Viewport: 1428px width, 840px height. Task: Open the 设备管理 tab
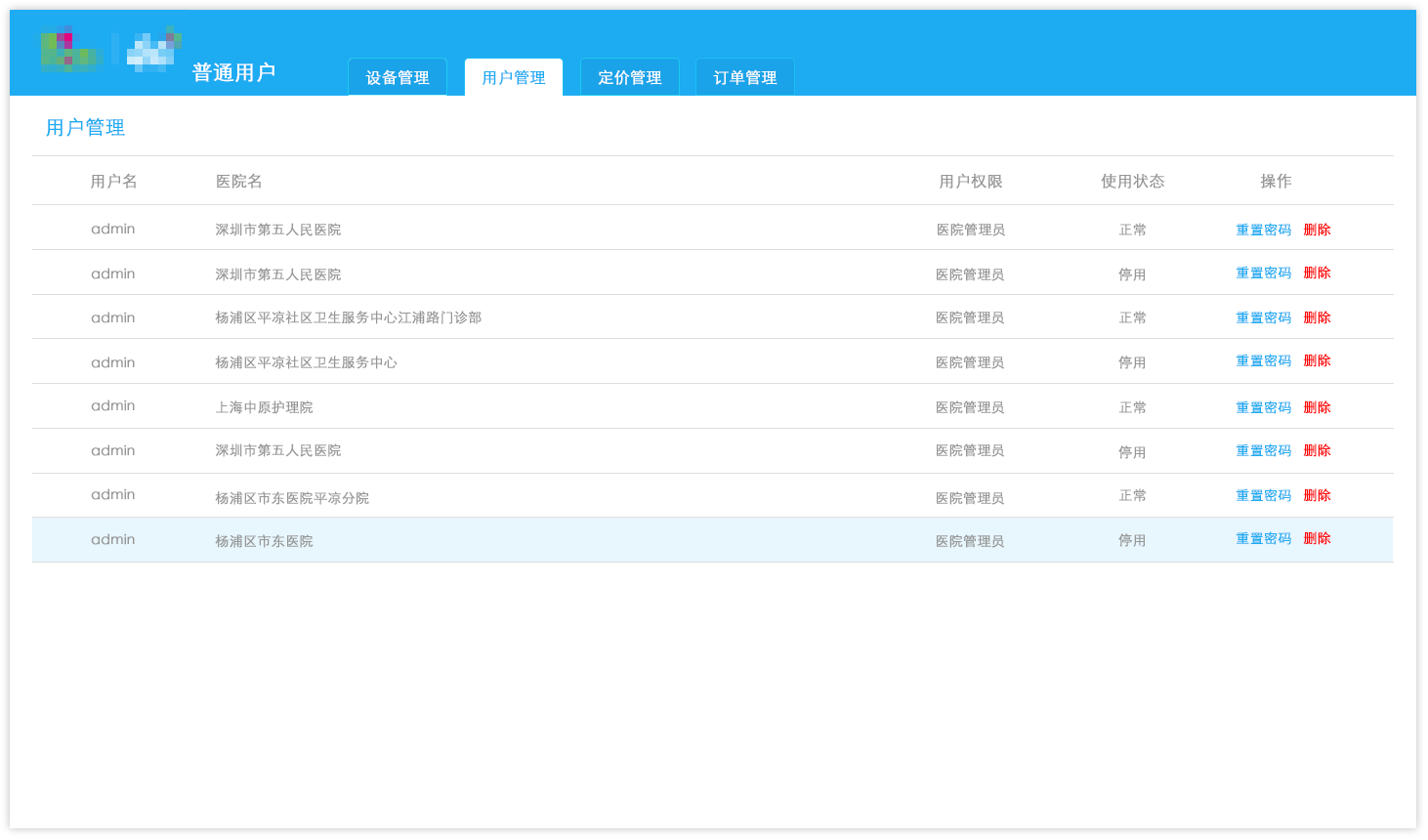pyautogui.click(x=398, y=77)
